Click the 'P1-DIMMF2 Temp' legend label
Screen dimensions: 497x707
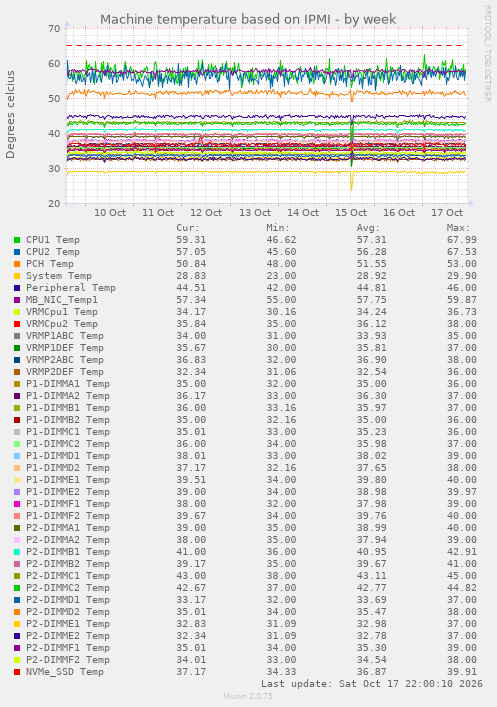(68, 516)
